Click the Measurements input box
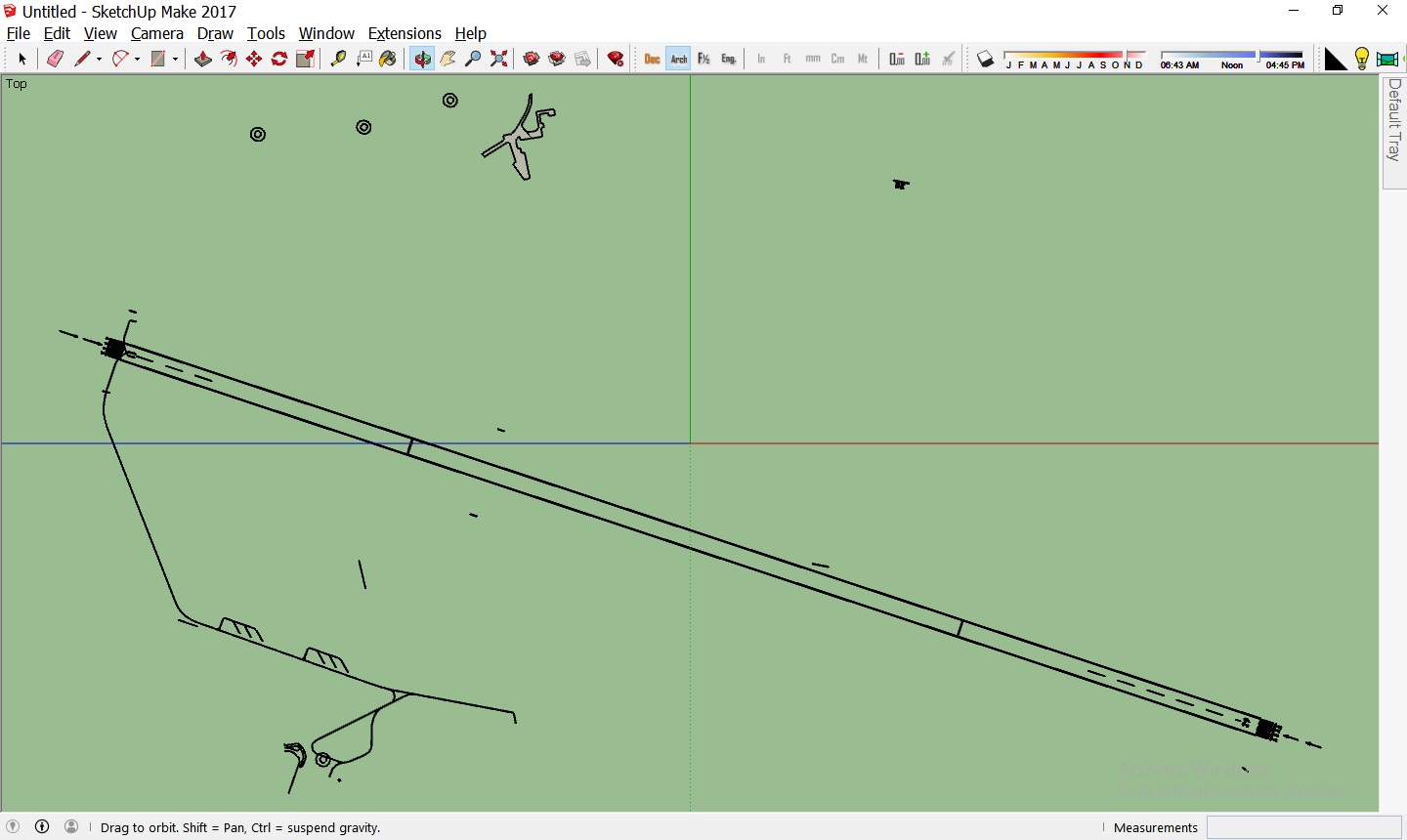Image resolution: width=1407 pixels, height=840 pixels. (x=1303, y=827)
